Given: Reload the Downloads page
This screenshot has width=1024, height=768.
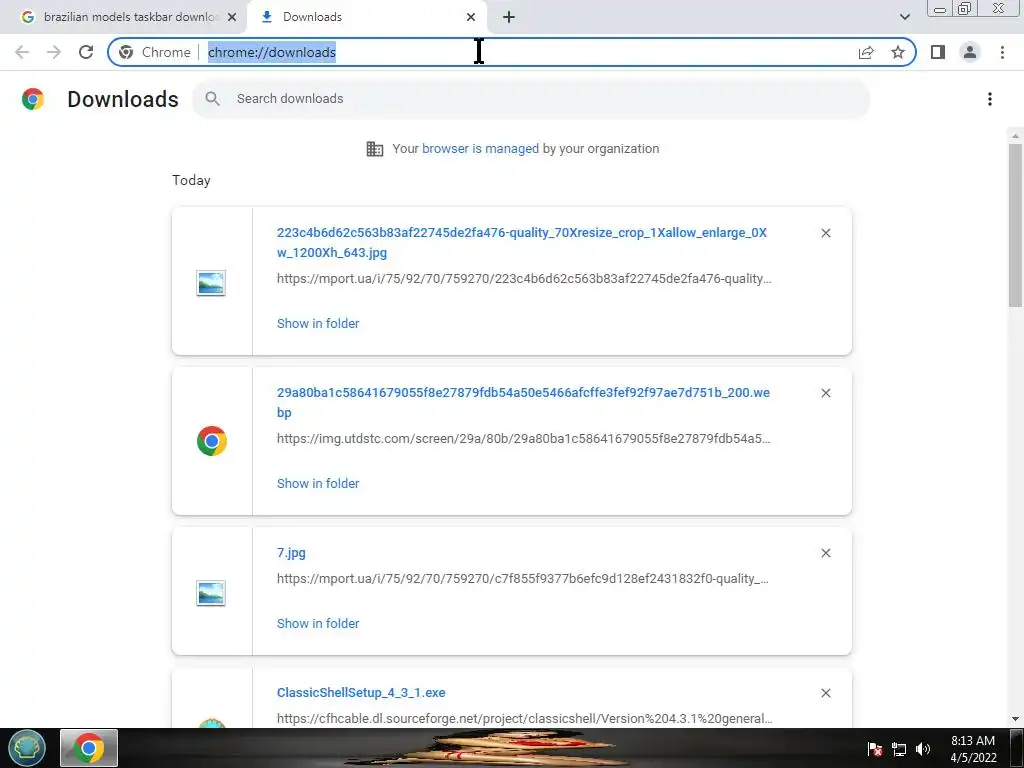Looking at the screenshot, I should click(86, 52).
